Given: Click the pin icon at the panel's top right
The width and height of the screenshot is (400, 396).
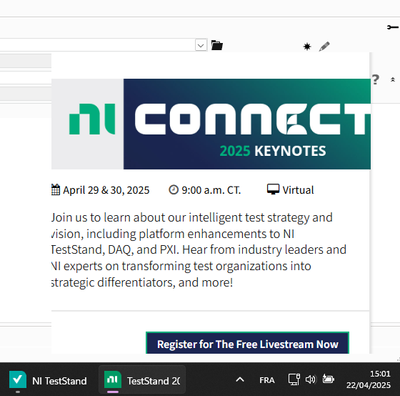Looking at the screenshot, I should 393,27.
